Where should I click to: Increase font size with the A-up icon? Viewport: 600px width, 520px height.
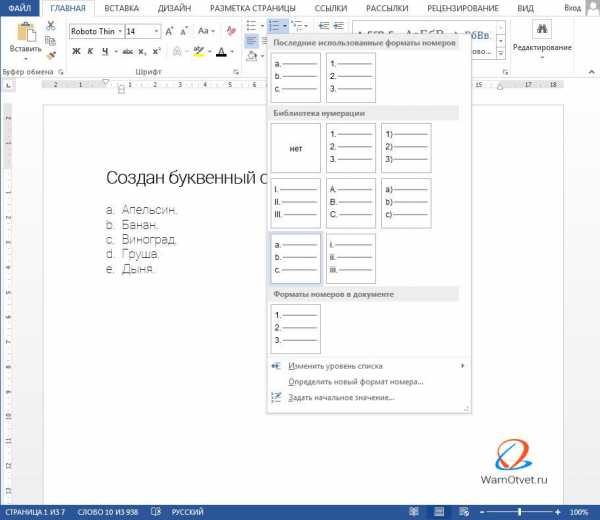pyautogui.click(x=170, y=31)
